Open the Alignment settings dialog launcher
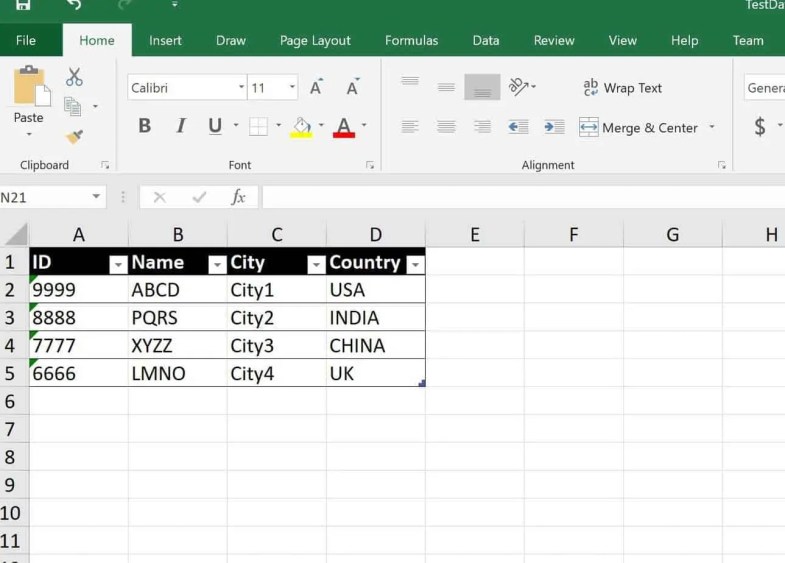Viewport: 785px width, 563px height. (x=721, y=165)
